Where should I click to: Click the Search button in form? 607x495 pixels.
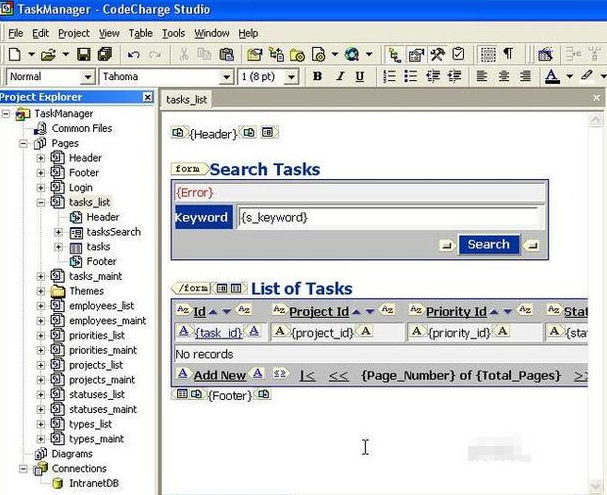click(x=488, y=244)
